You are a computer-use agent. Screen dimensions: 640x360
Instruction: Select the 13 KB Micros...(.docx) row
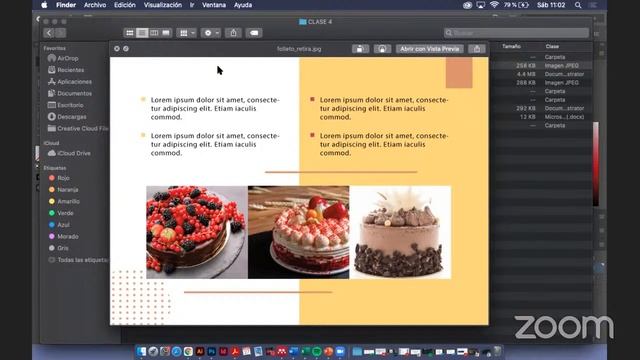click(x=542, y=117)
